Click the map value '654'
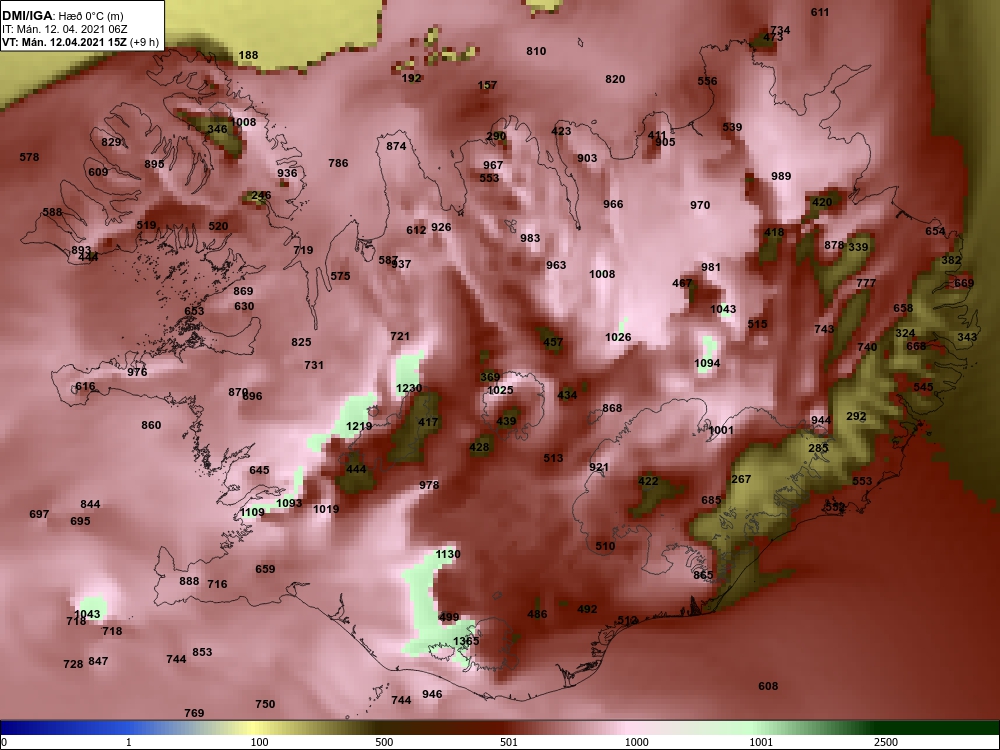This screenshot has width=1000, height=750. point(935,232)
